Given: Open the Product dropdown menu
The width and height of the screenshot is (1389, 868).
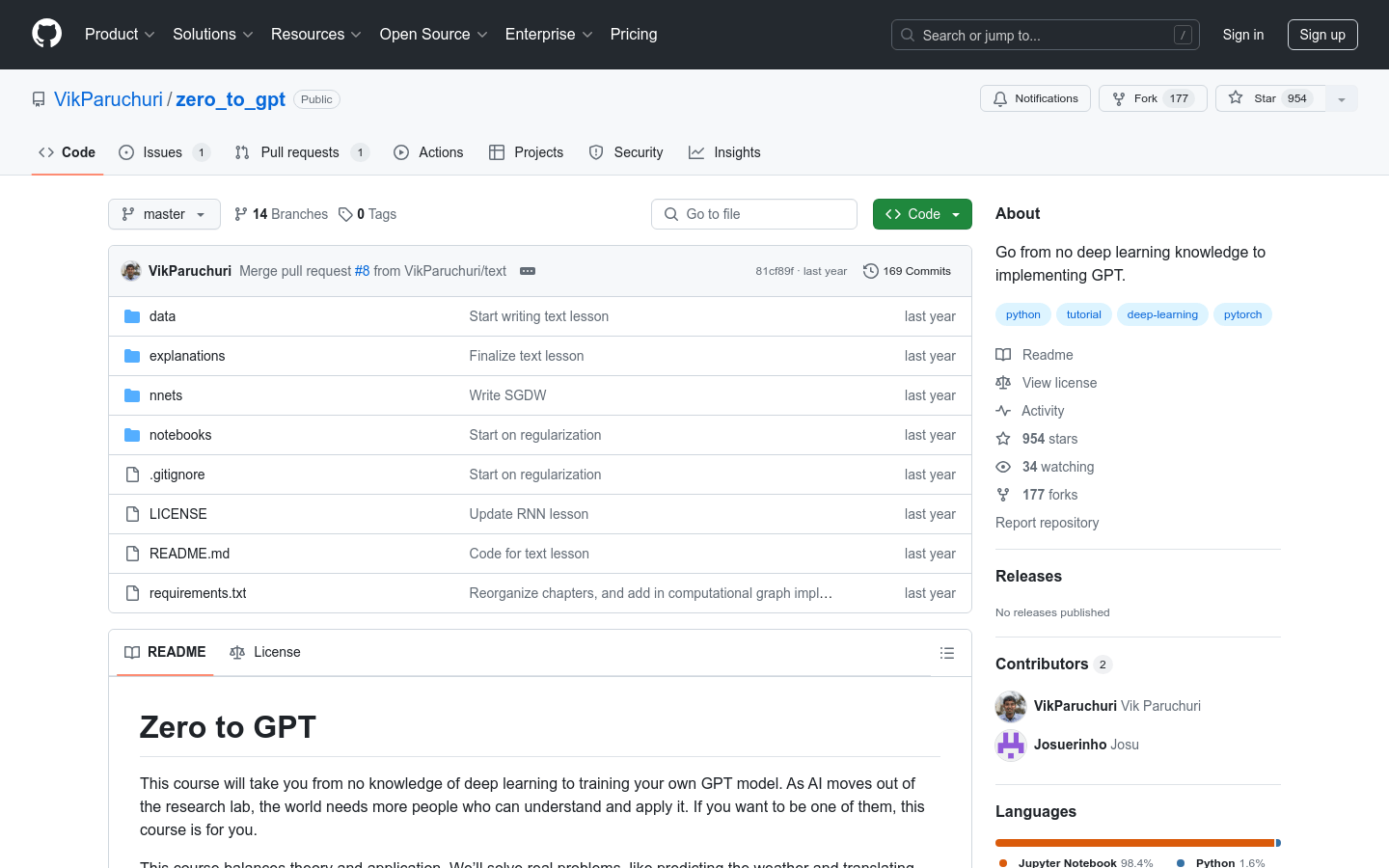Looking at the screenshot, I should (120, 35).
